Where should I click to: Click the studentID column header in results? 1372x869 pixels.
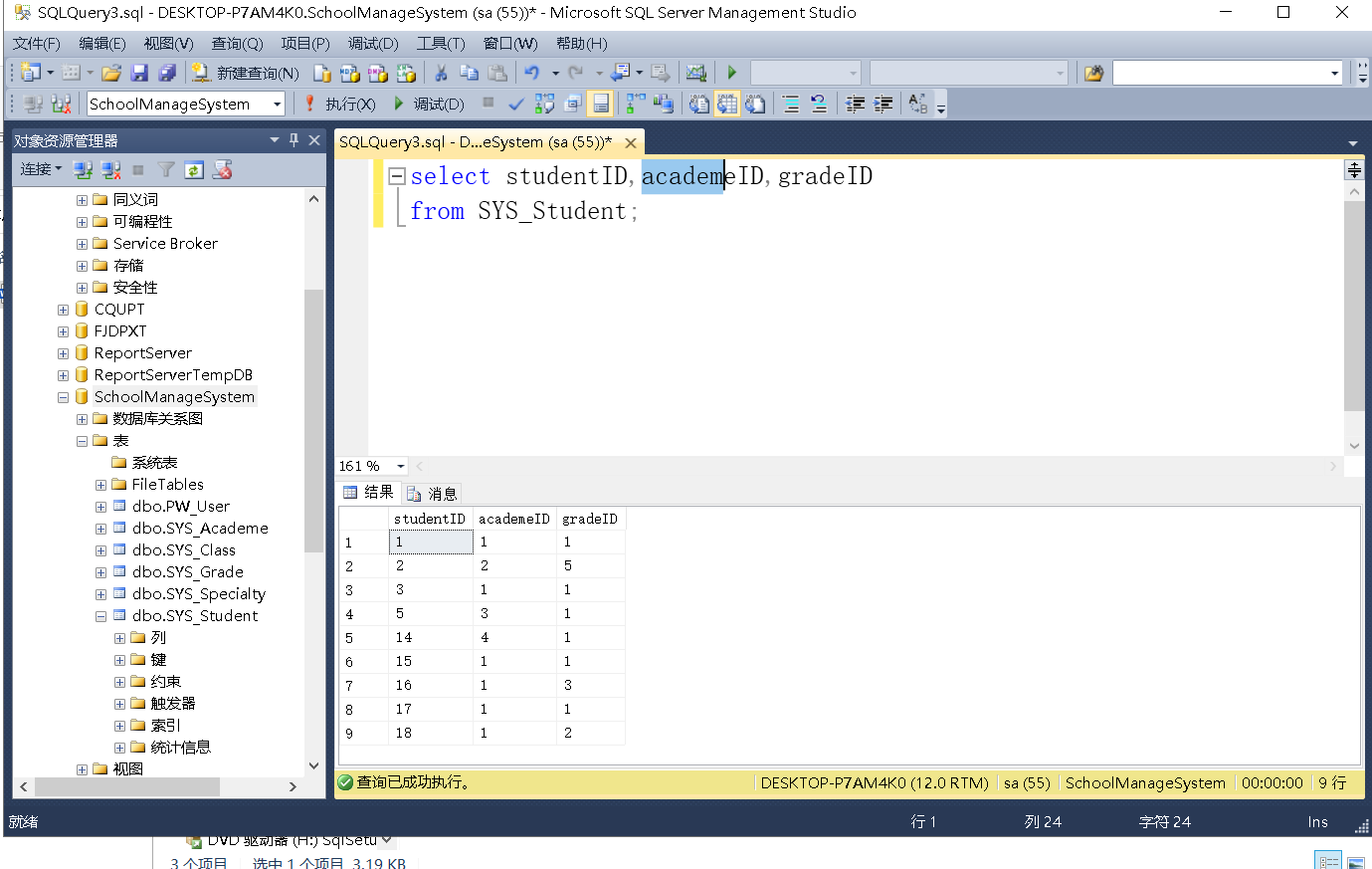[430, 519]
